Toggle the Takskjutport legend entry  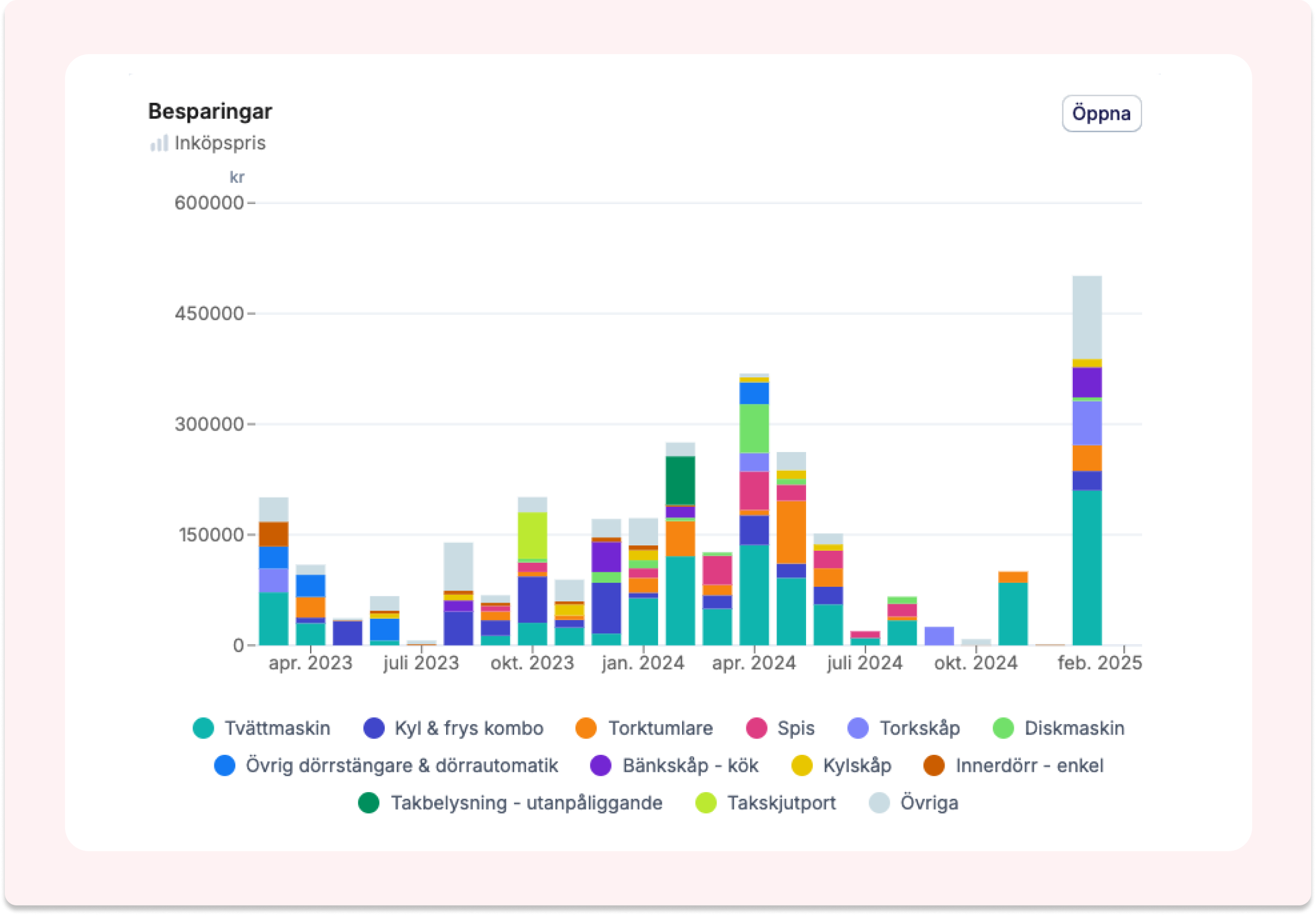(x=765, y=802)
